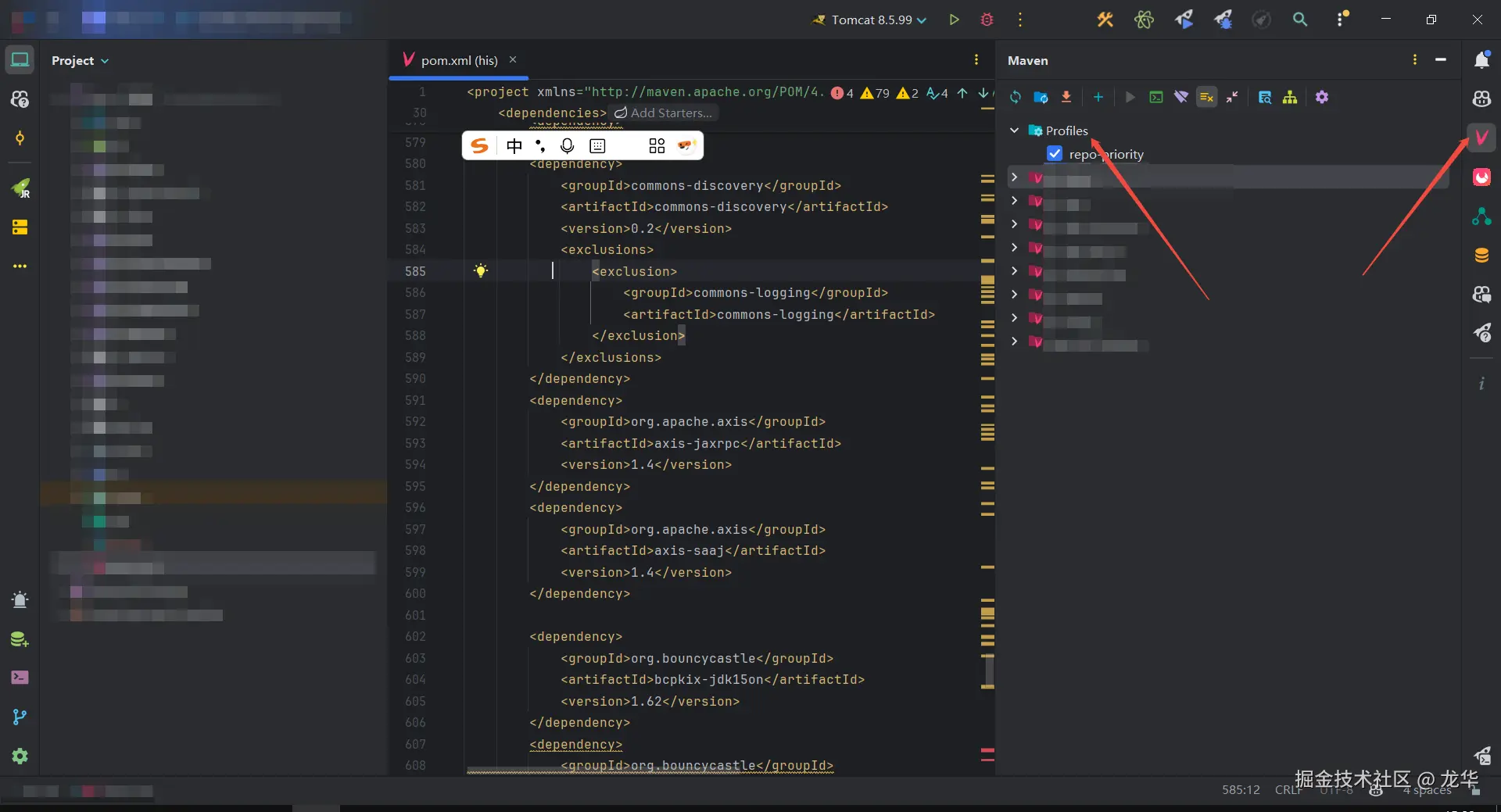1501x812 pixels.
Task: Click line number 585 in gutter
Action: (x=415, y=271)
